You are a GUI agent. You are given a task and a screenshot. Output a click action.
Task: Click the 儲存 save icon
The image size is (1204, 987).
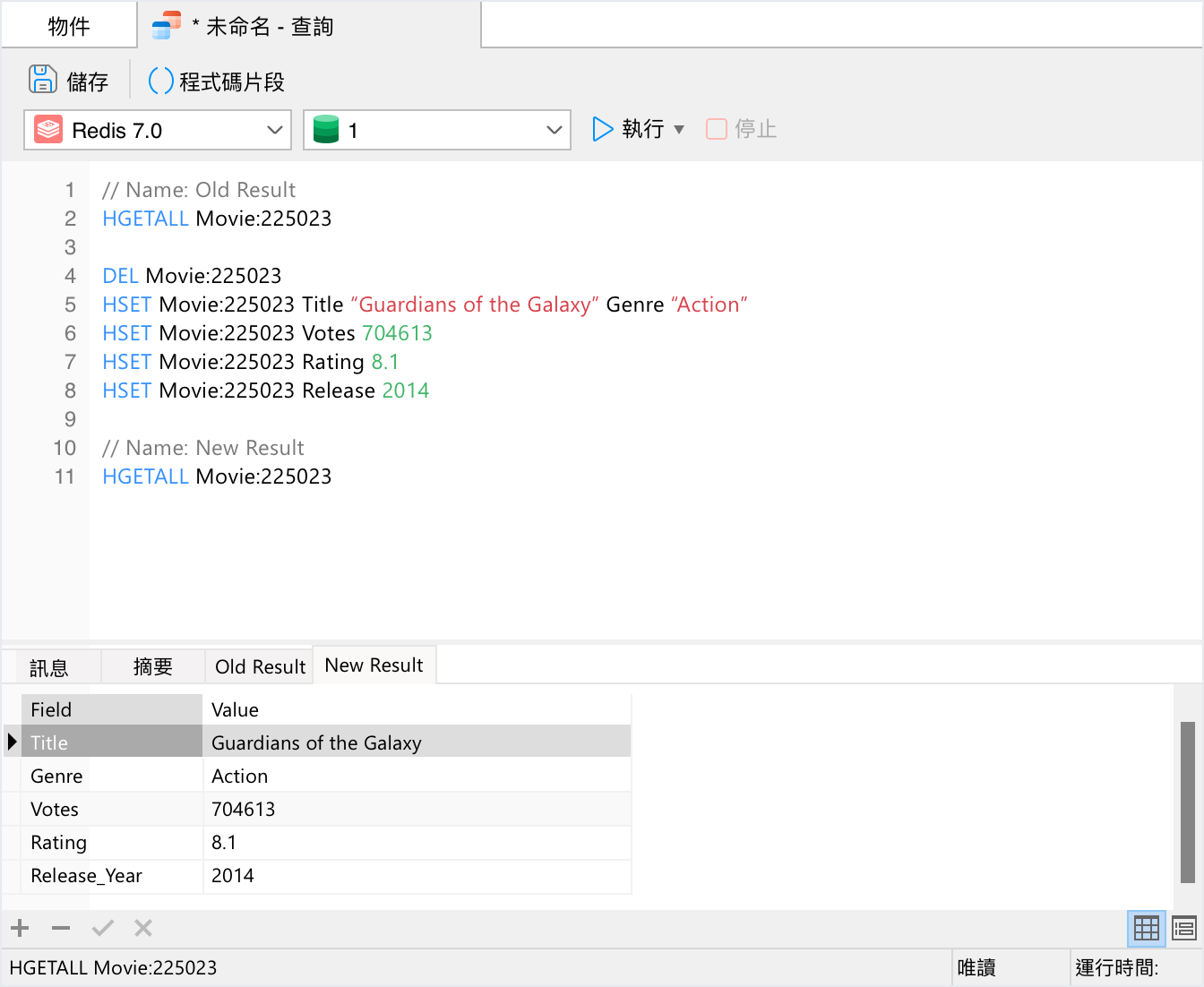click(42, 79)
